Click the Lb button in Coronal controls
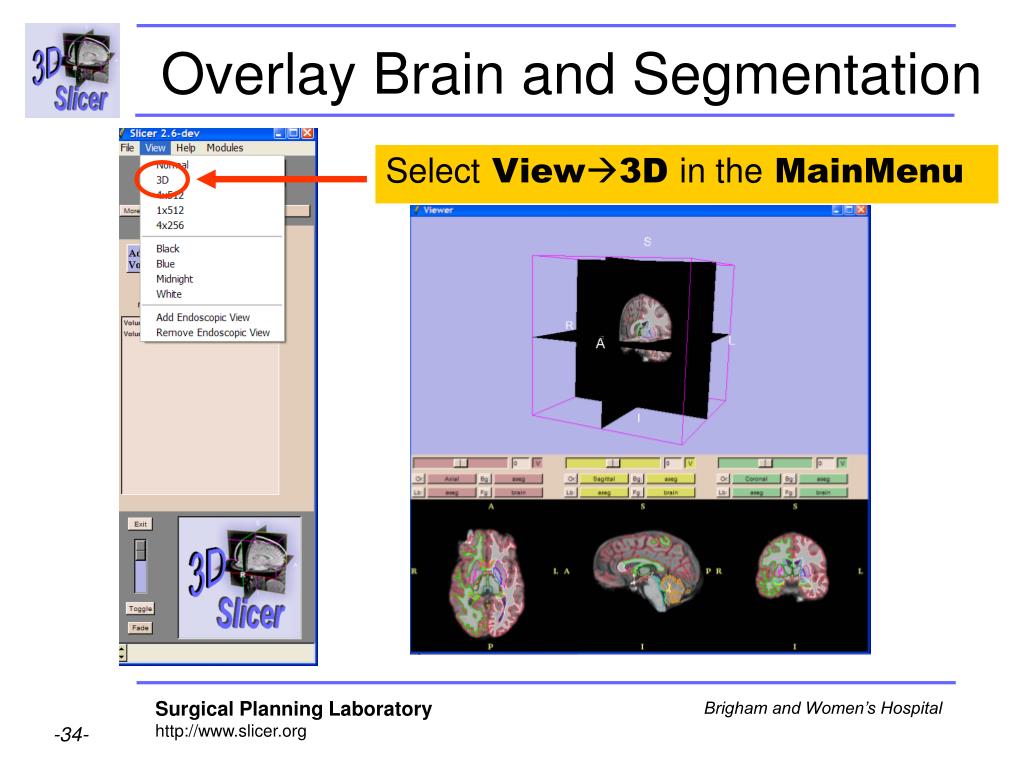The height and width of the screenshot is (768, 1024). coord(724,492)
